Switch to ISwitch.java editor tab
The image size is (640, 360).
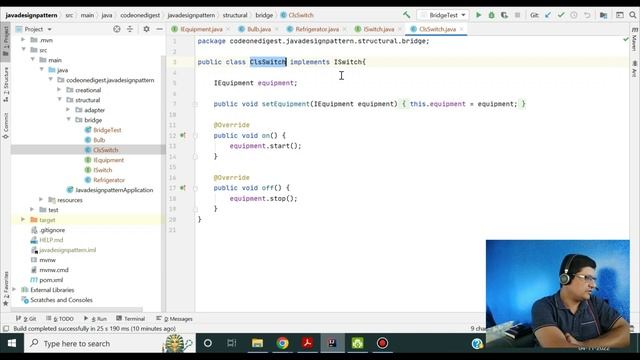tap(379, 29)
